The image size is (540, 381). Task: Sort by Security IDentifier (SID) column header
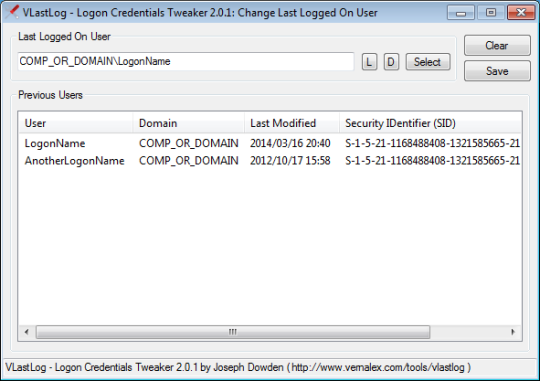(x=430, y=123)
